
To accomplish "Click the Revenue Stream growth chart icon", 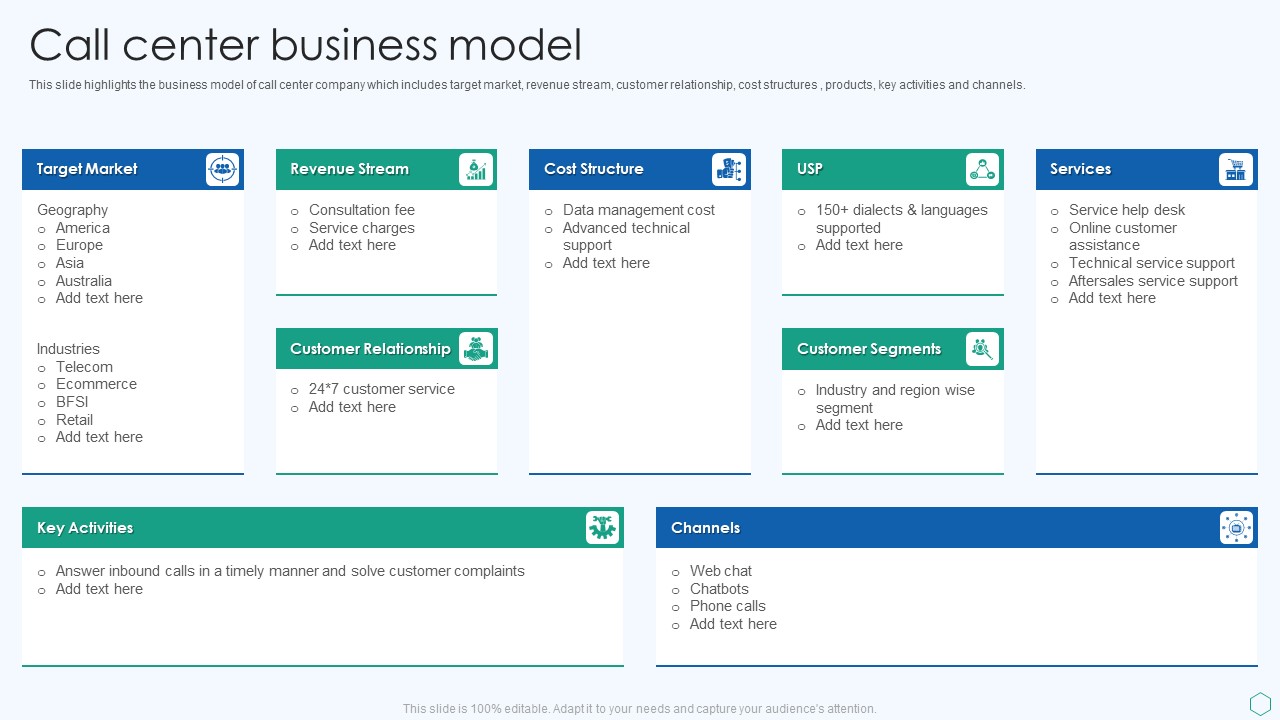I will pyautogui.click(x=476, y=169).
